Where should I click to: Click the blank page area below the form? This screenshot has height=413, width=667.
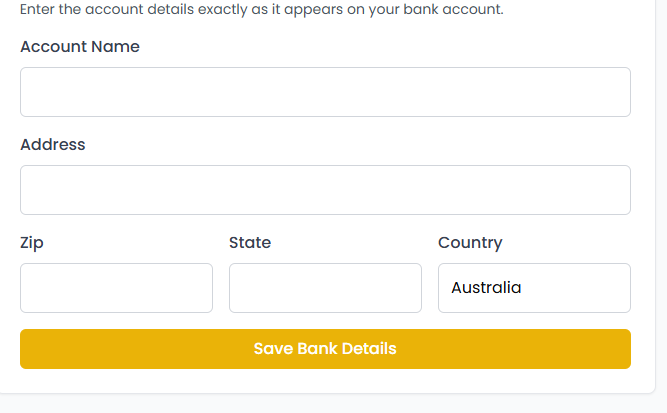[330, 404]
